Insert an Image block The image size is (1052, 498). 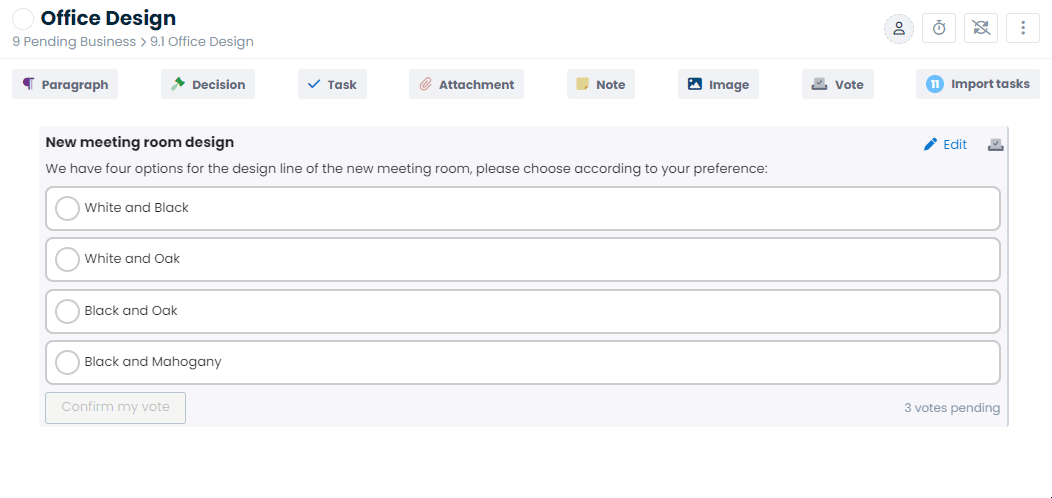coord(719,85)
